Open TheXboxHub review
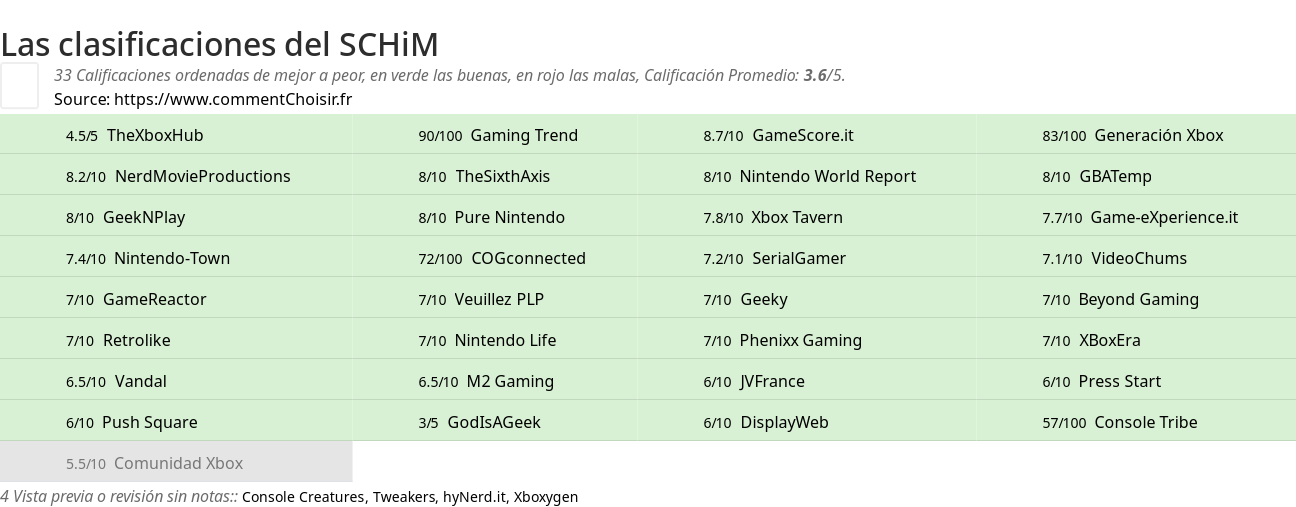The image size is (1296, 507). (155, 135)
